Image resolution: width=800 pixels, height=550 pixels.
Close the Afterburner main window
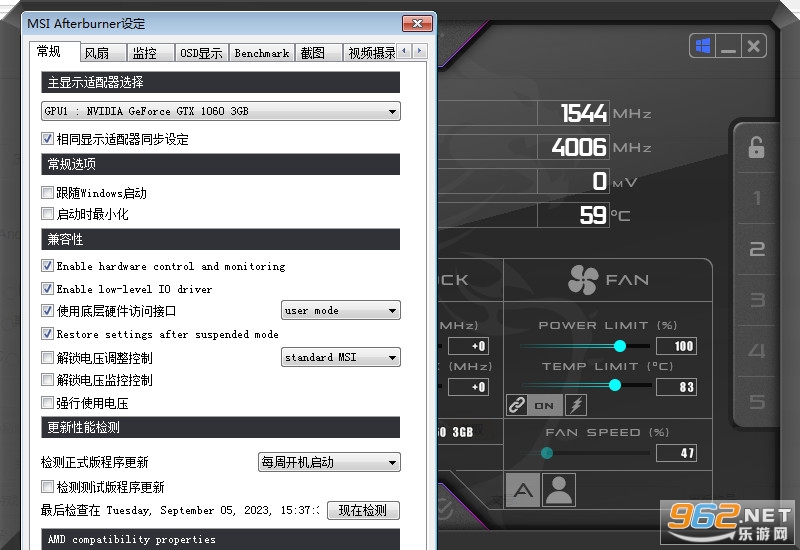(753, 46)
